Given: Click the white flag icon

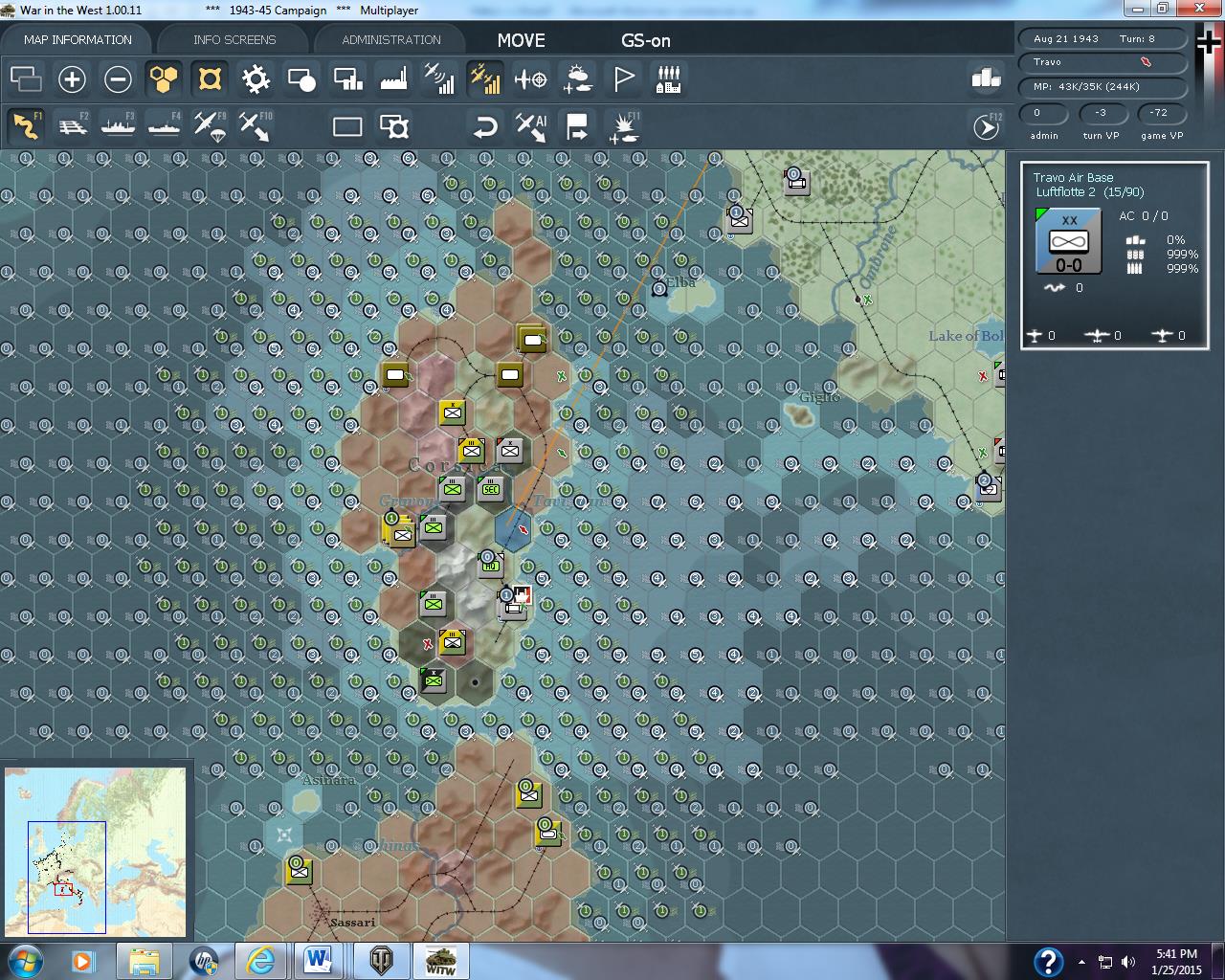Looking at the screenshot, I should point(623,79).
